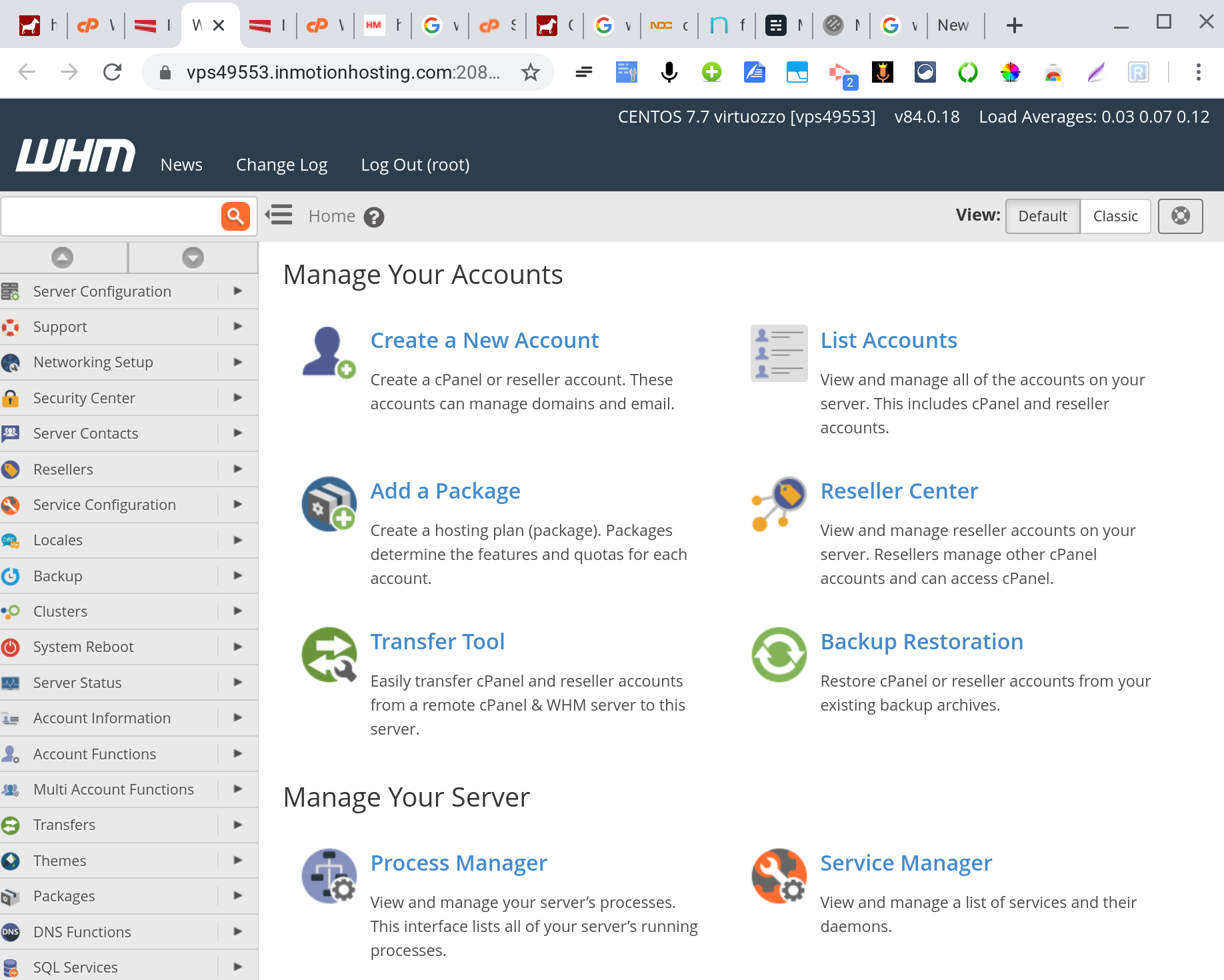Open Account Information in sidebar
The height and width of the screenshot is (980, 1224).
[x=102, y=718]
